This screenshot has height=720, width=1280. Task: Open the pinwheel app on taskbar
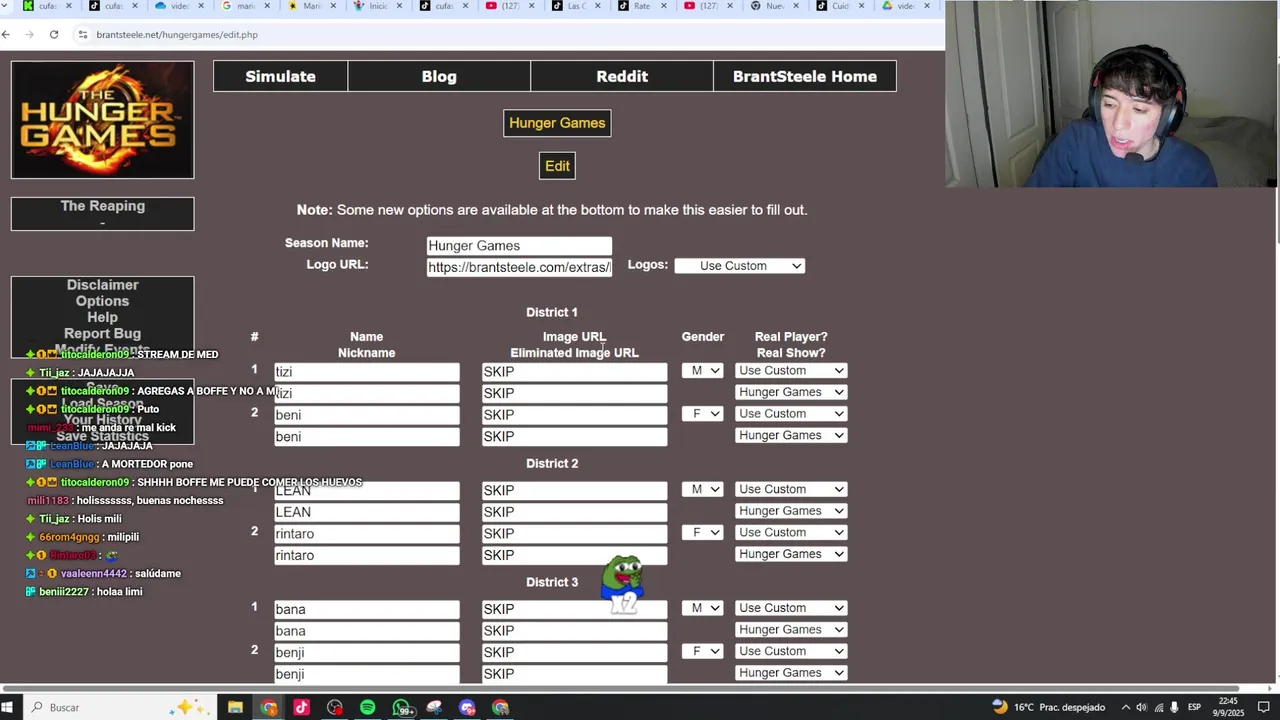tap(434, 707)
